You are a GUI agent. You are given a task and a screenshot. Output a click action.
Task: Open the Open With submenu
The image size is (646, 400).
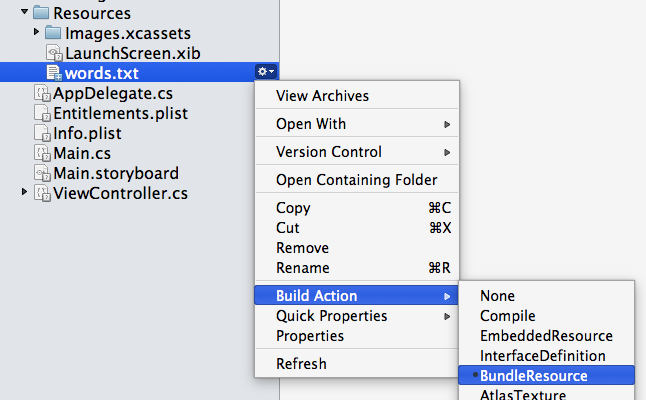click(357, 124)
